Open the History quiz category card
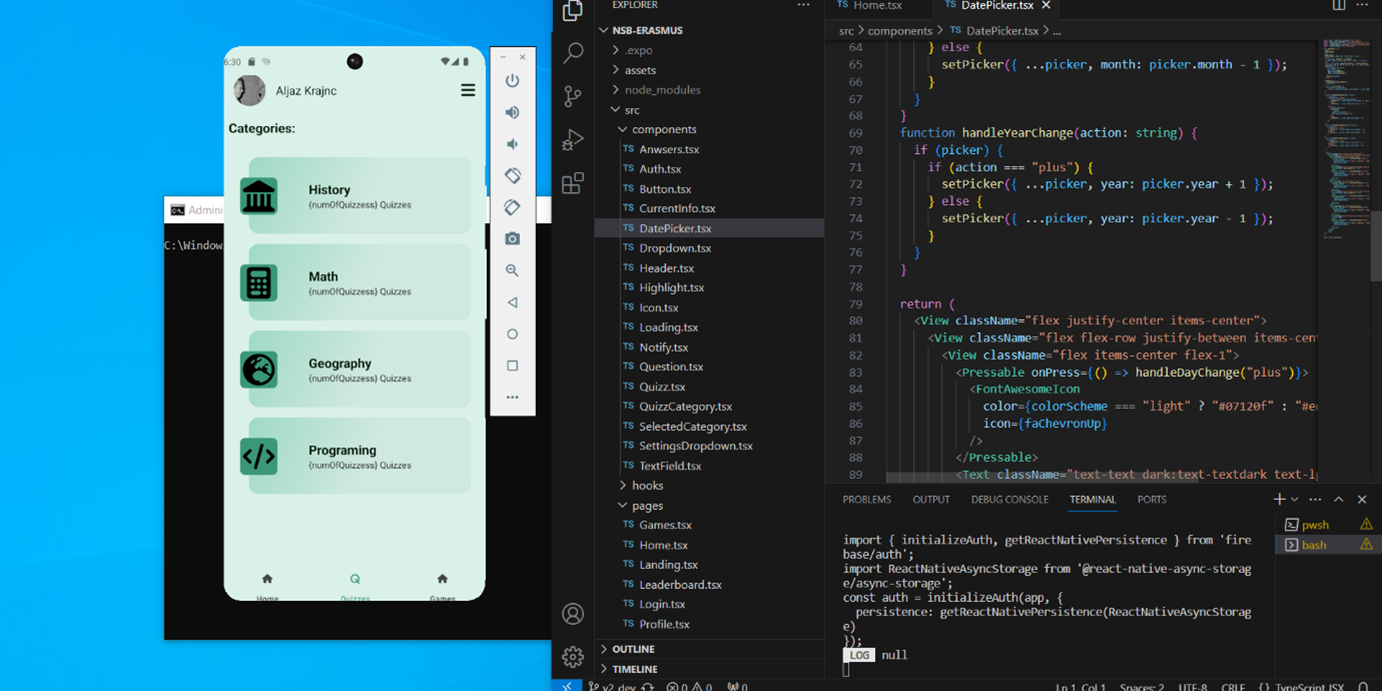 point(357,196)
